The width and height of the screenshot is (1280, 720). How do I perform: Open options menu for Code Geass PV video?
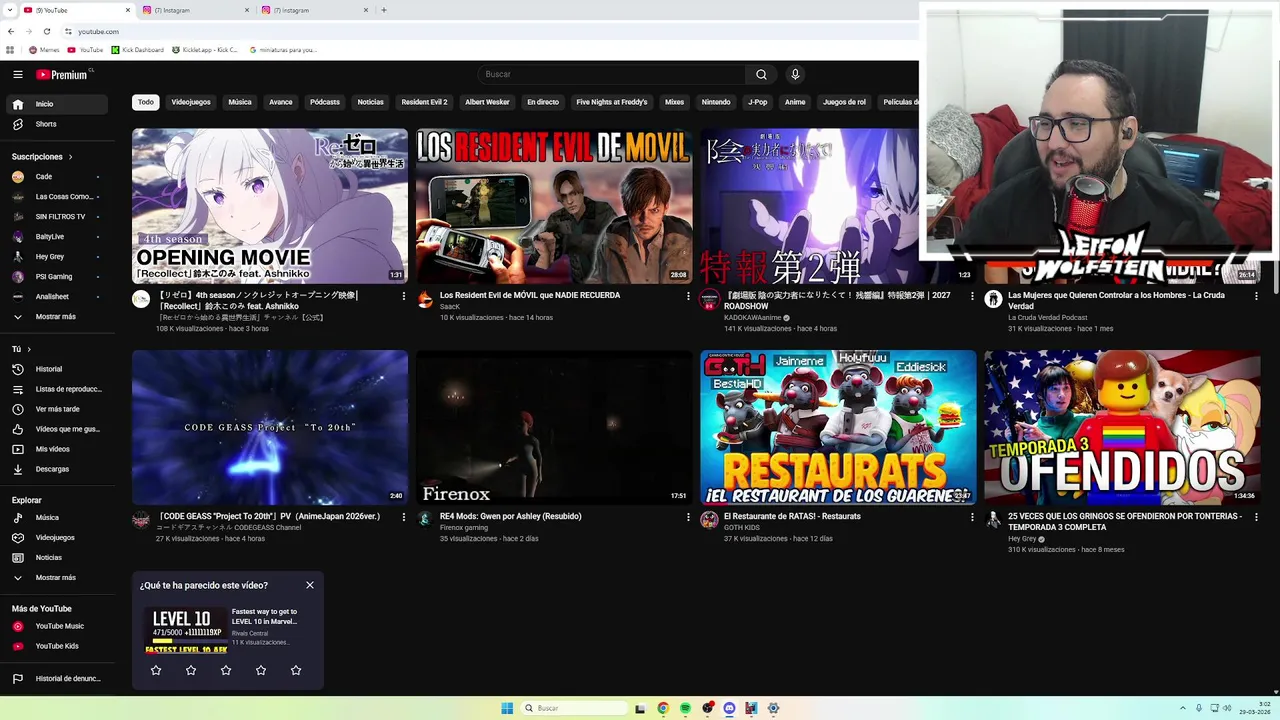click(x=404, y=517)
